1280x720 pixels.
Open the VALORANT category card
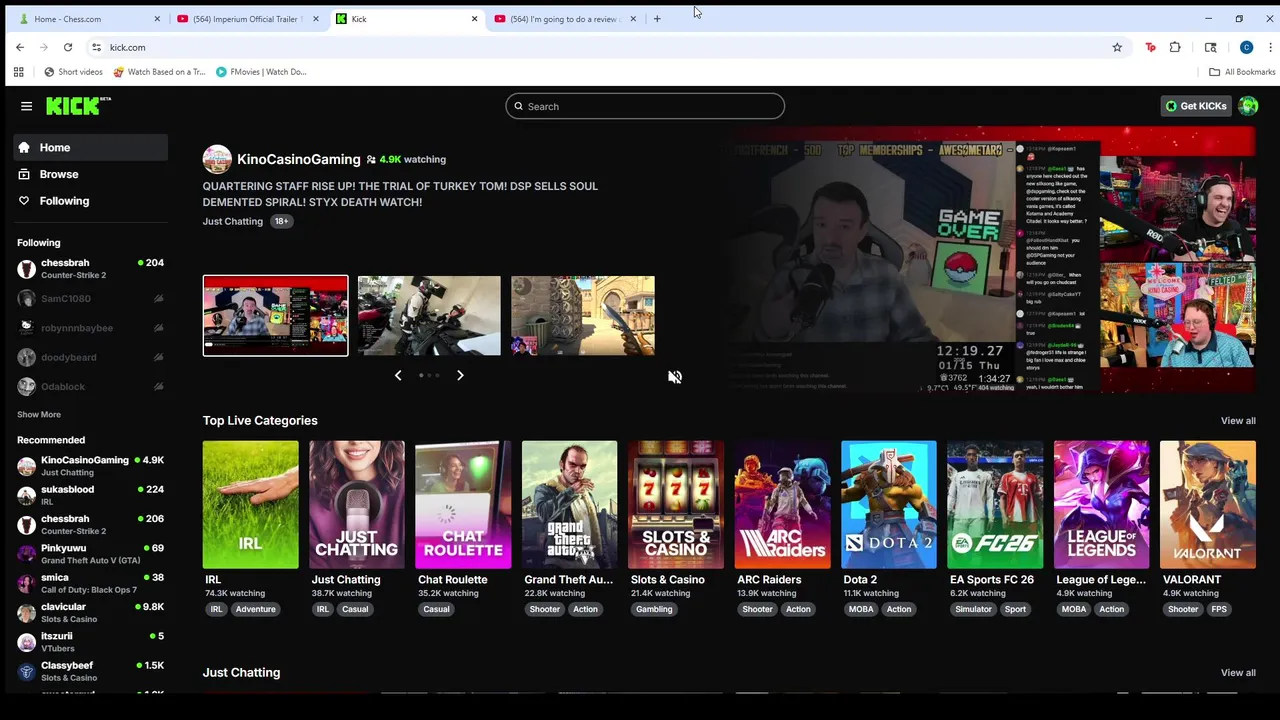click(x=1208, y=505)
